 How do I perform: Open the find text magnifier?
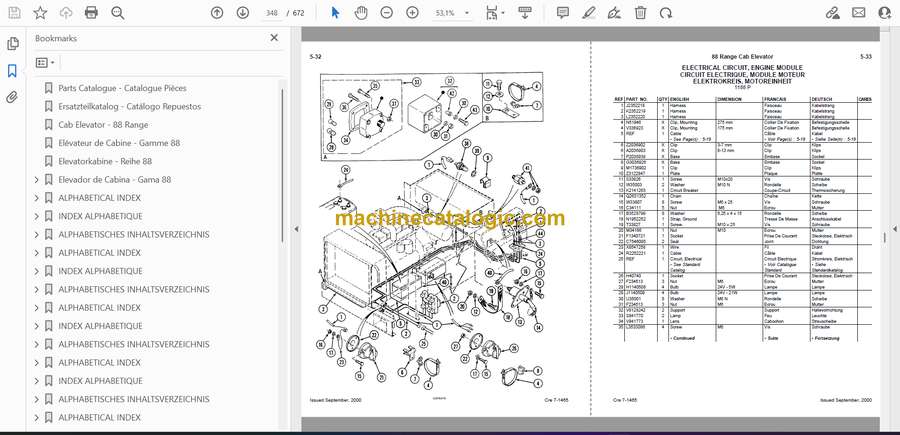[118, 13]
